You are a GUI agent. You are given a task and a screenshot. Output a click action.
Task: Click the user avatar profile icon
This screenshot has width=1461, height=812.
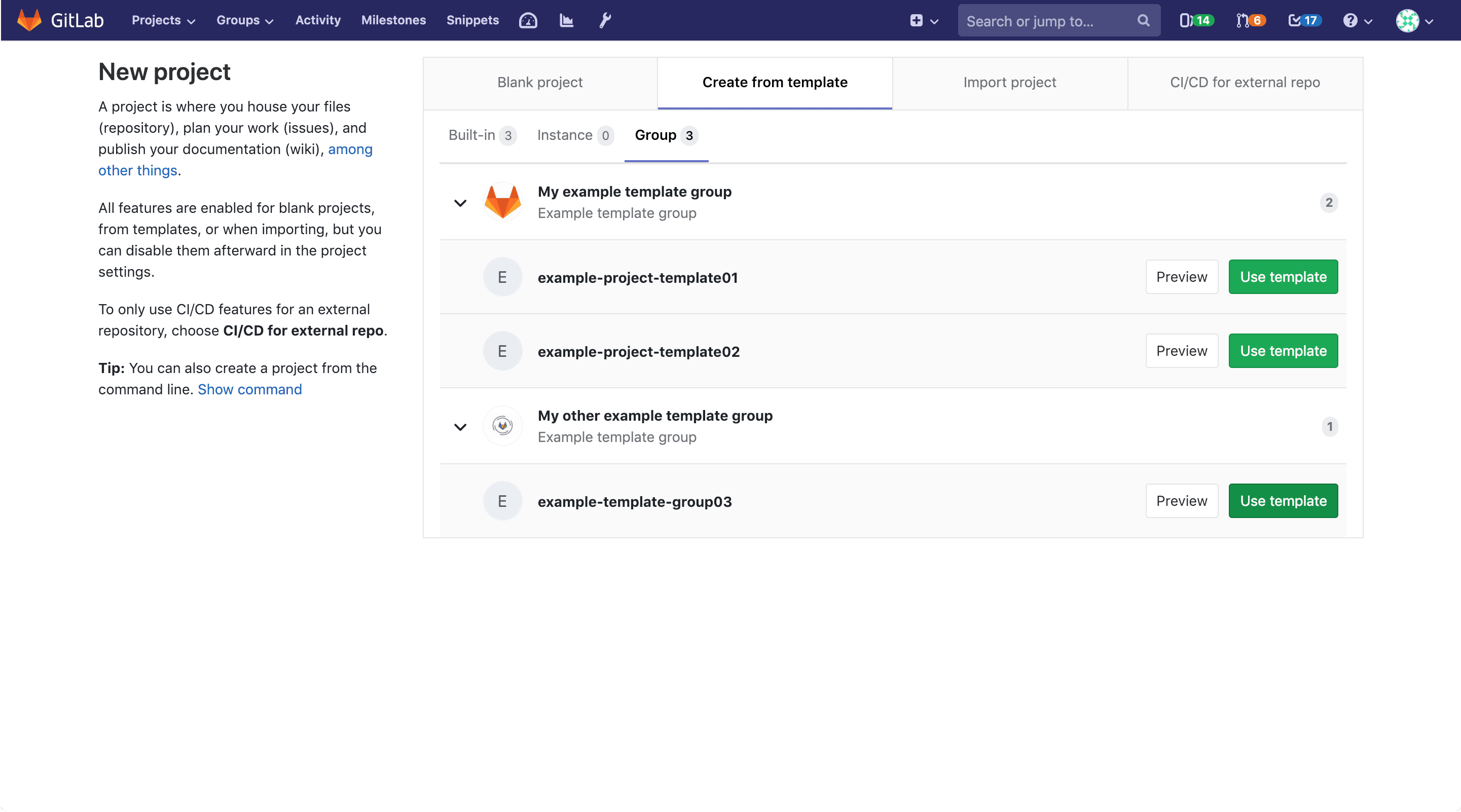[x=1408, y=20]
